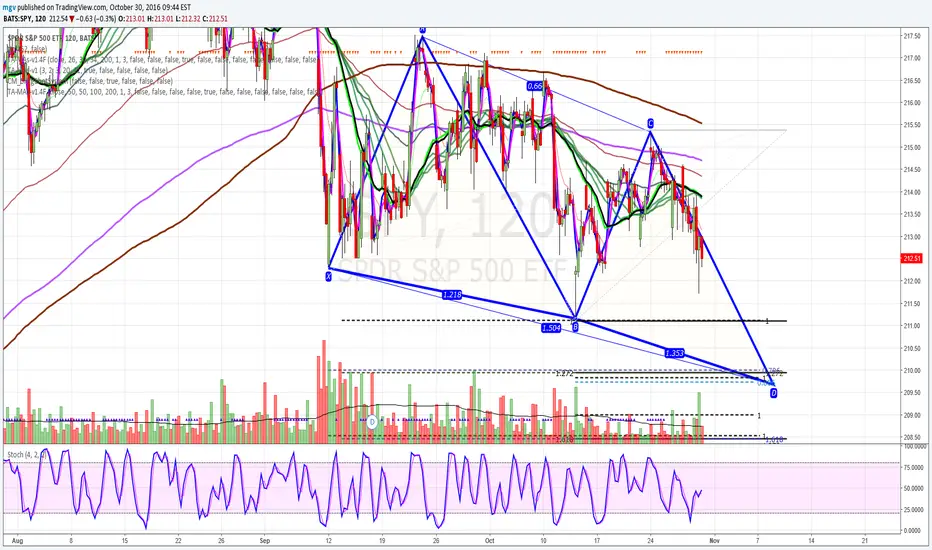Viewport: 932px width, 550px height.
Task: Select the B point label of the pattern
Action: tap(575, 326)
